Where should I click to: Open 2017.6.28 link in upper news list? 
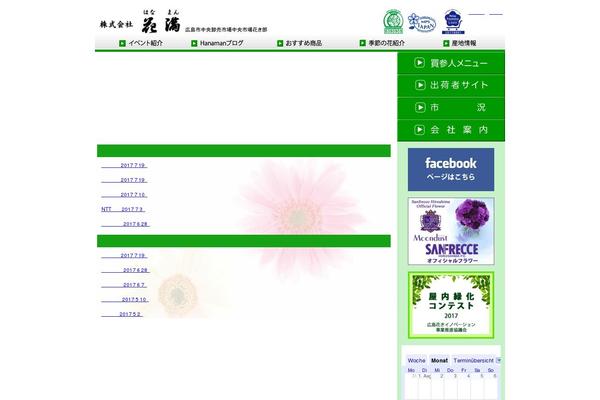pyautogui.click(x=126, y=224)
